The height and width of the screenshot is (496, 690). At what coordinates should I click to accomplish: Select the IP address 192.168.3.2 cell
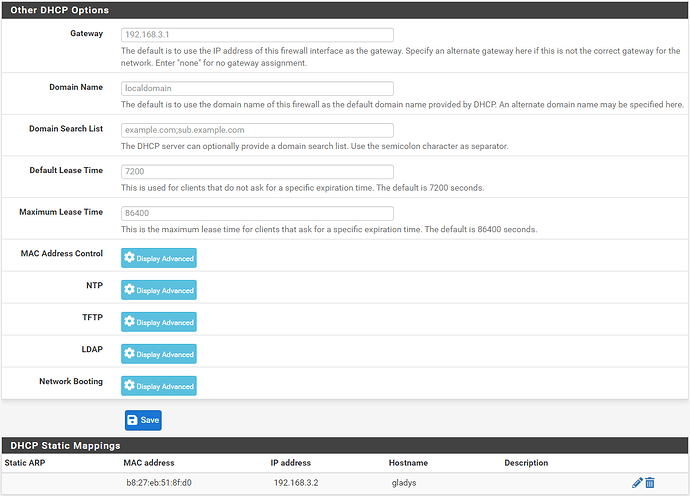[x=296, y=483]
